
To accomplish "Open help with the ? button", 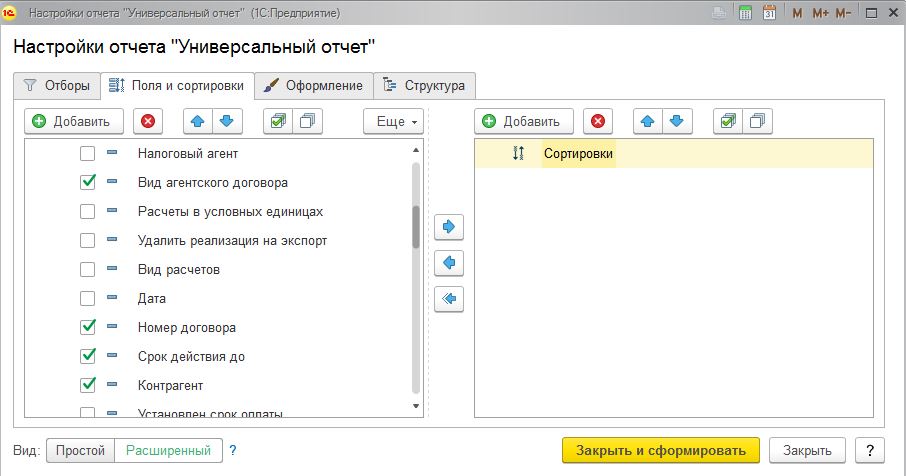I will coord(870,450).
